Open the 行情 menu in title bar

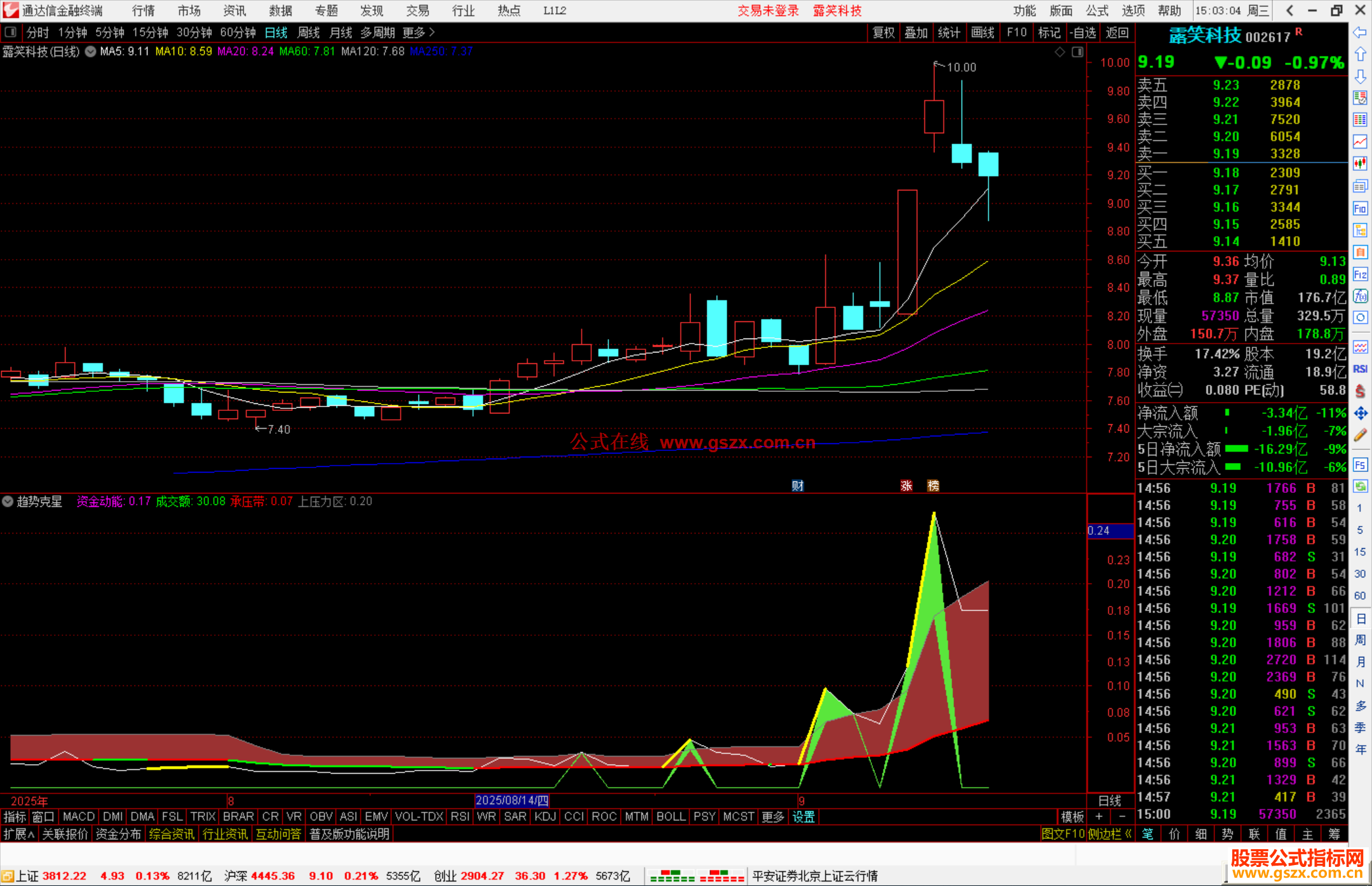[144, 11]
